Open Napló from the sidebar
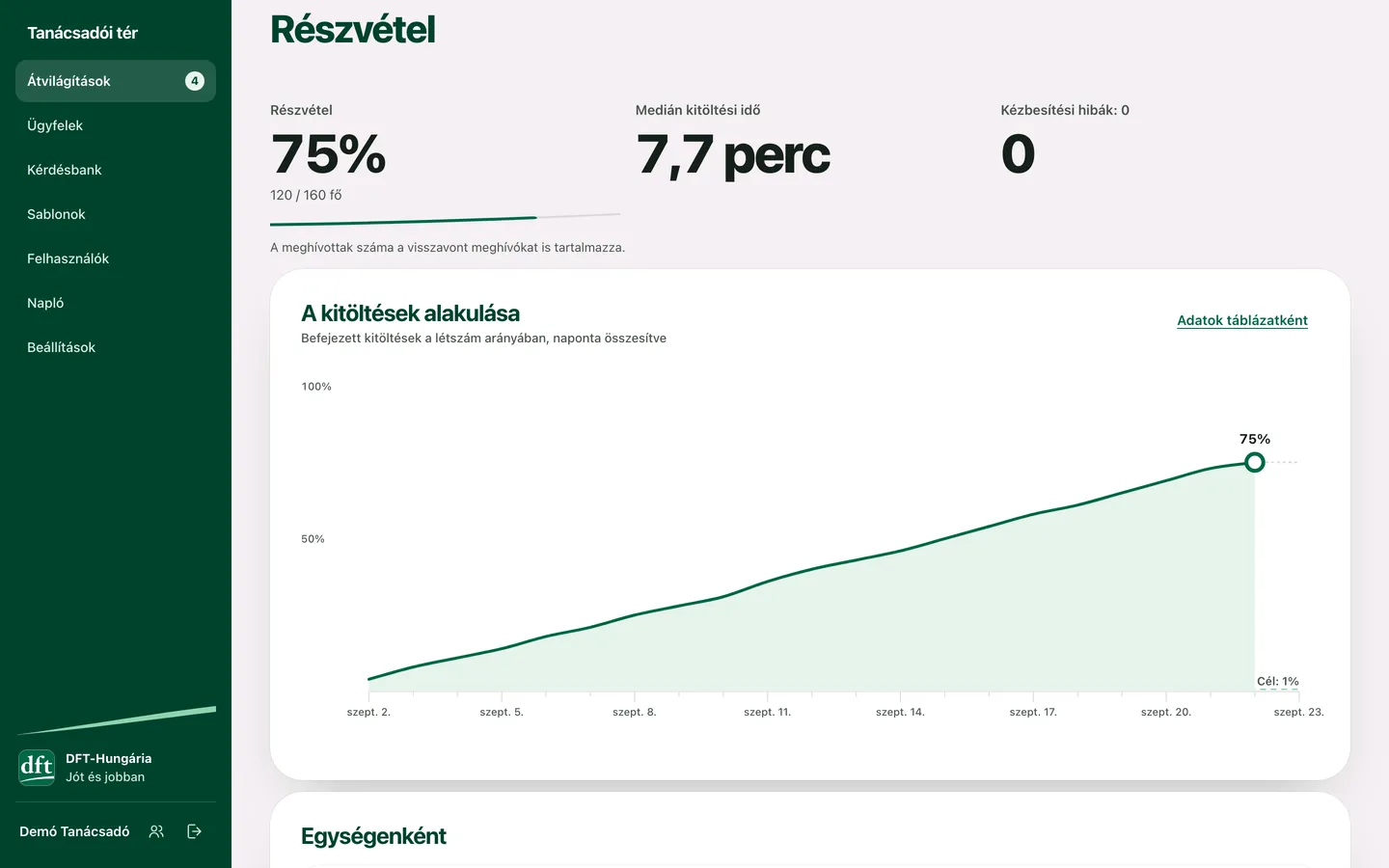The height and width of the screenshot is (868, 1389). [x=116, y=303]
